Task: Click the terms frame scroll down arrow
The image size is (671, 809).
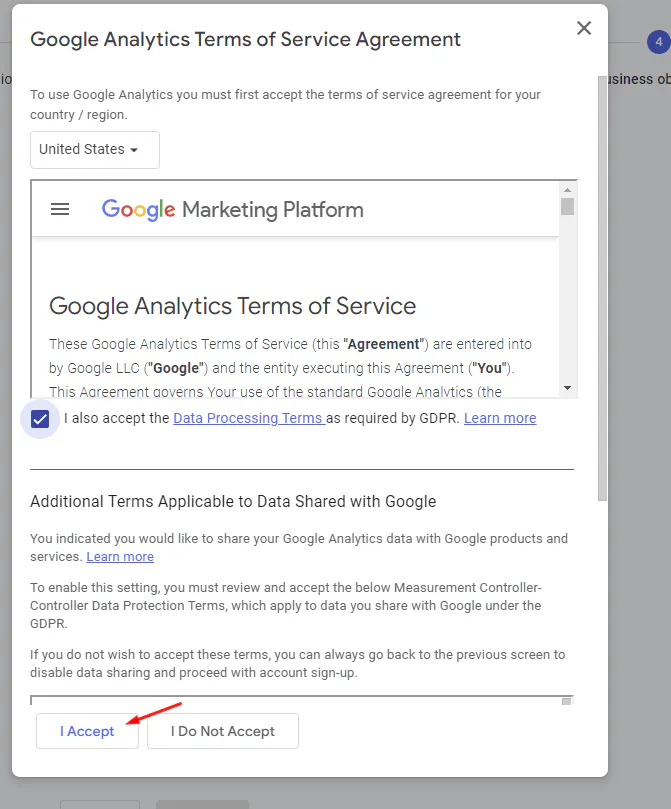Action: point(567,387)
